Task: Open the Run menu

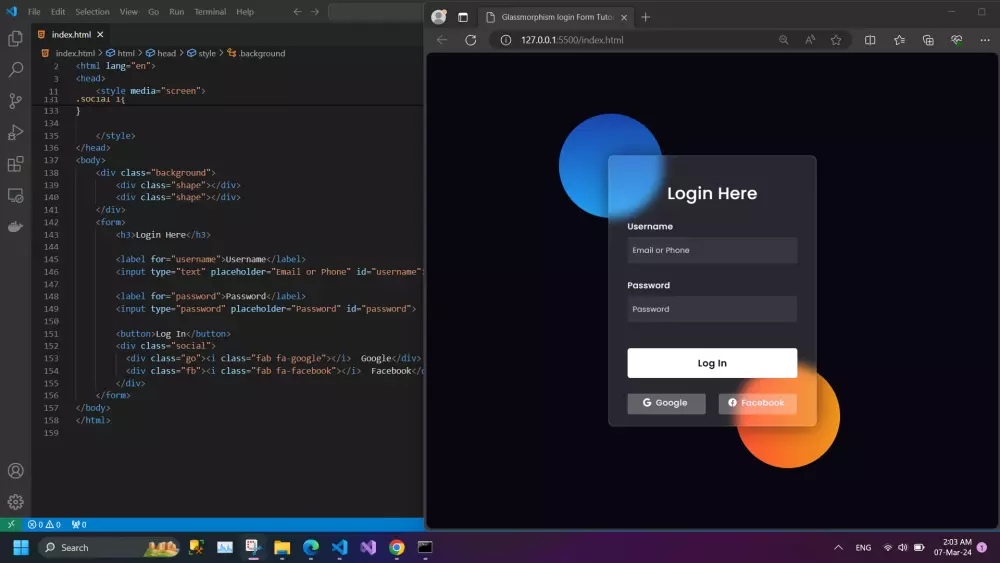Action: tap(177, 11)
